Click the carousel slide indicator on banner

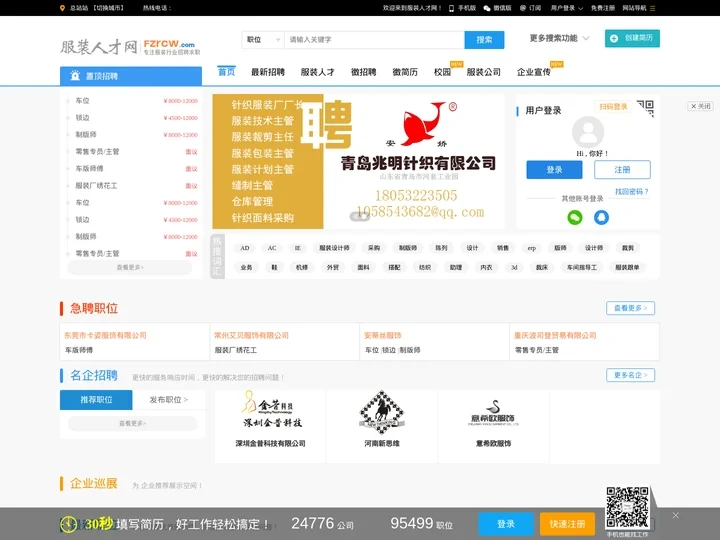point(360,216)
